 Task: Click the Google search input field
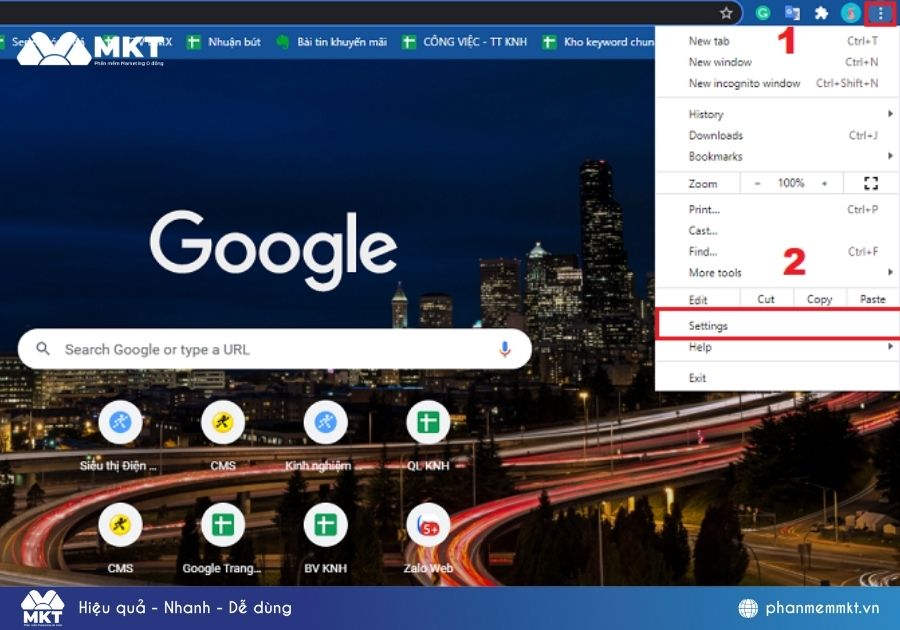(x=270, y=349)
